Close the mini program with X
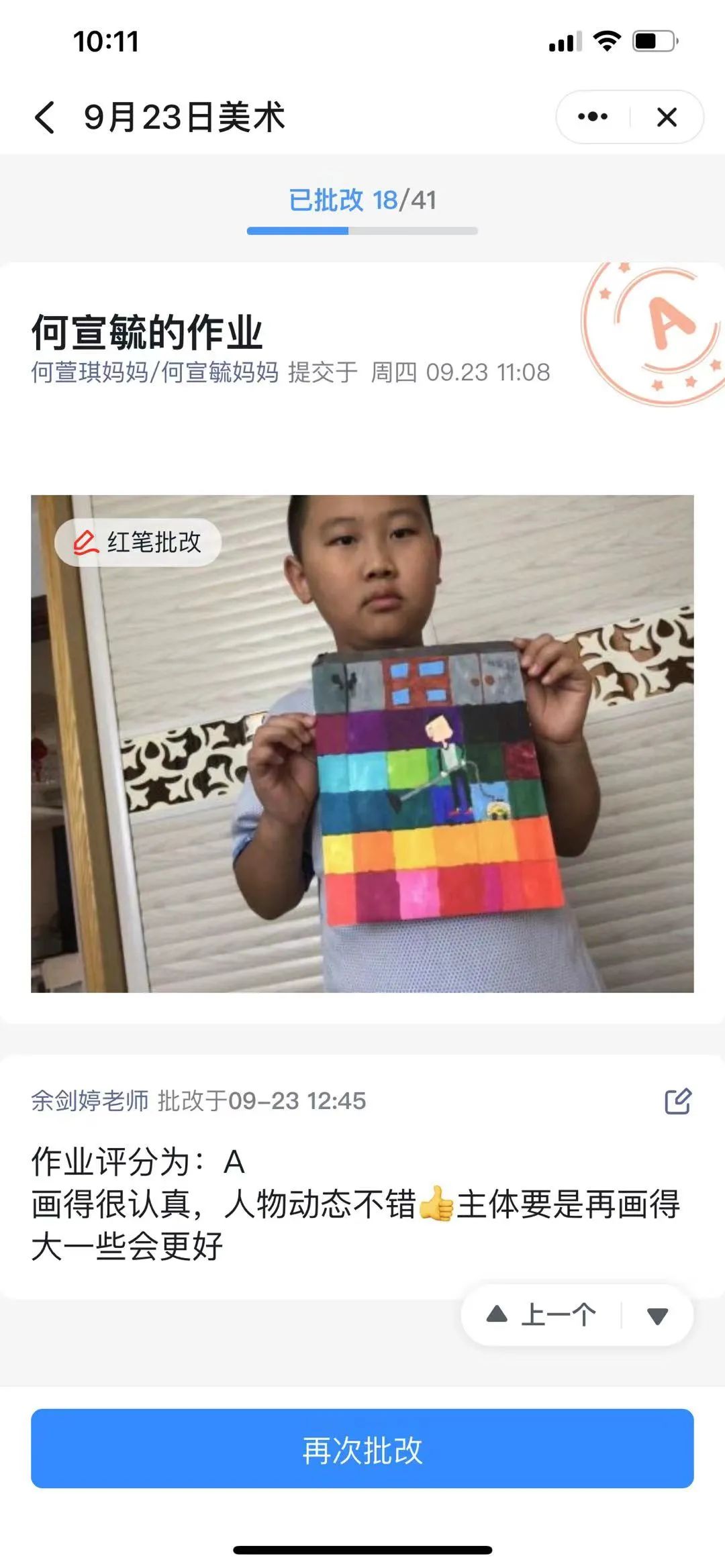This screenshot has height=1568, width=725. coord(667,117)
